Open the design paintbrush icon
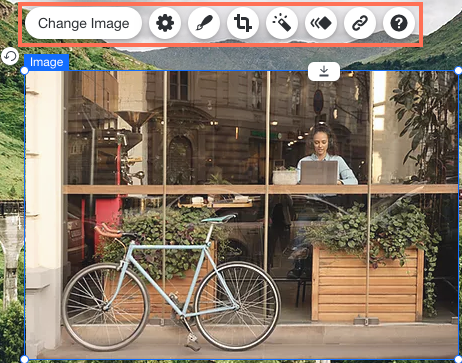The height and width of the screenshot is (363, 462). click(x=204, y=23)
